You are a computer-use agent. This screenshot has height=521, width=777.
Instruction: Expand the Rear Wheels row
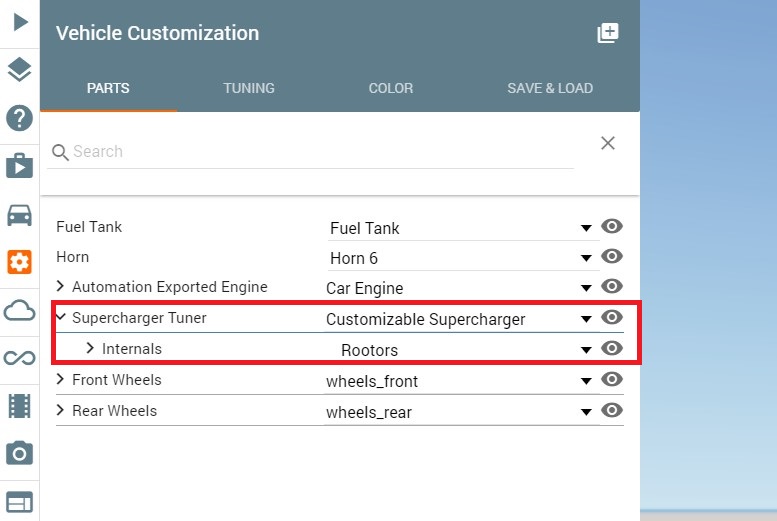pyautogui.click(x=60, y=410)
